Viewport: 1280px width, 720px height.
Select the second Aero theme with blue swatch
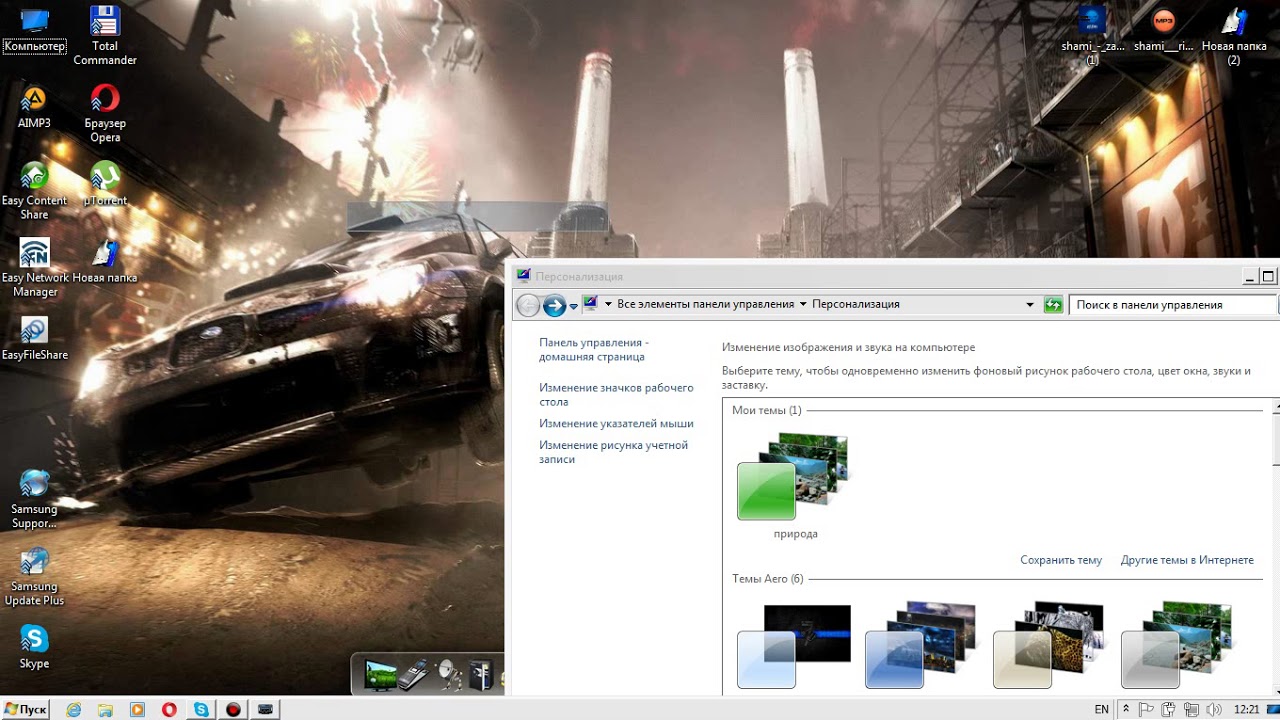[921, 646]
